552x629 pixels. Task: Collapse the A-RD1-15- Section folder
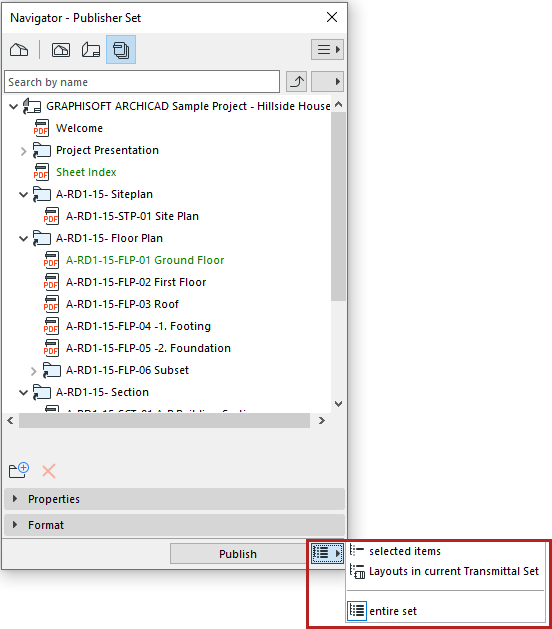click(23, 393)
